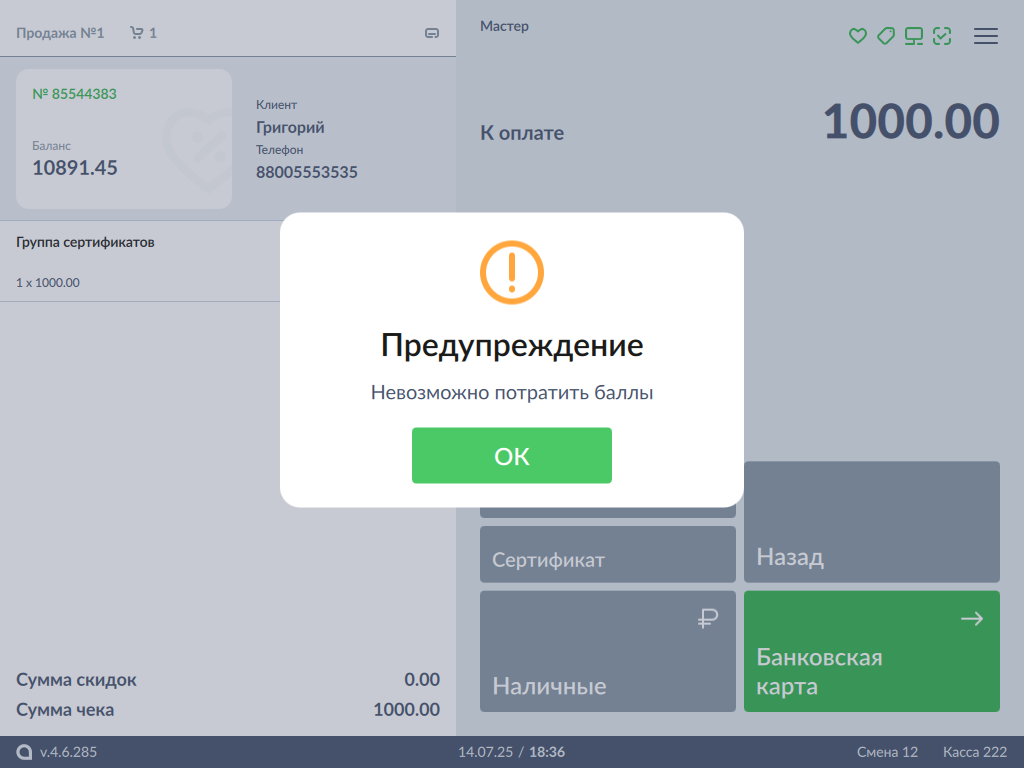
Task: Open the hamburger menu
Action: pos(986,36)
